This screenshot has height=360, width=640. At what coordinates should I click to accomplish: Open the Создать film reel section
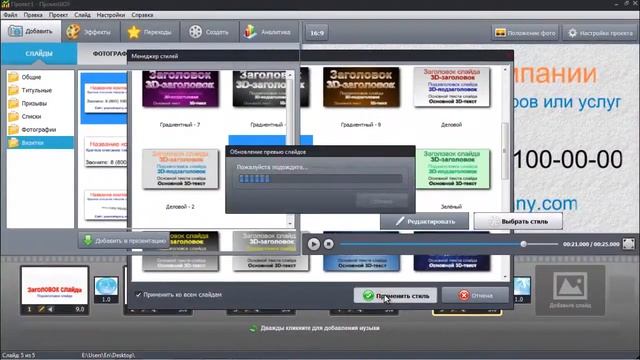click(209, 32)
